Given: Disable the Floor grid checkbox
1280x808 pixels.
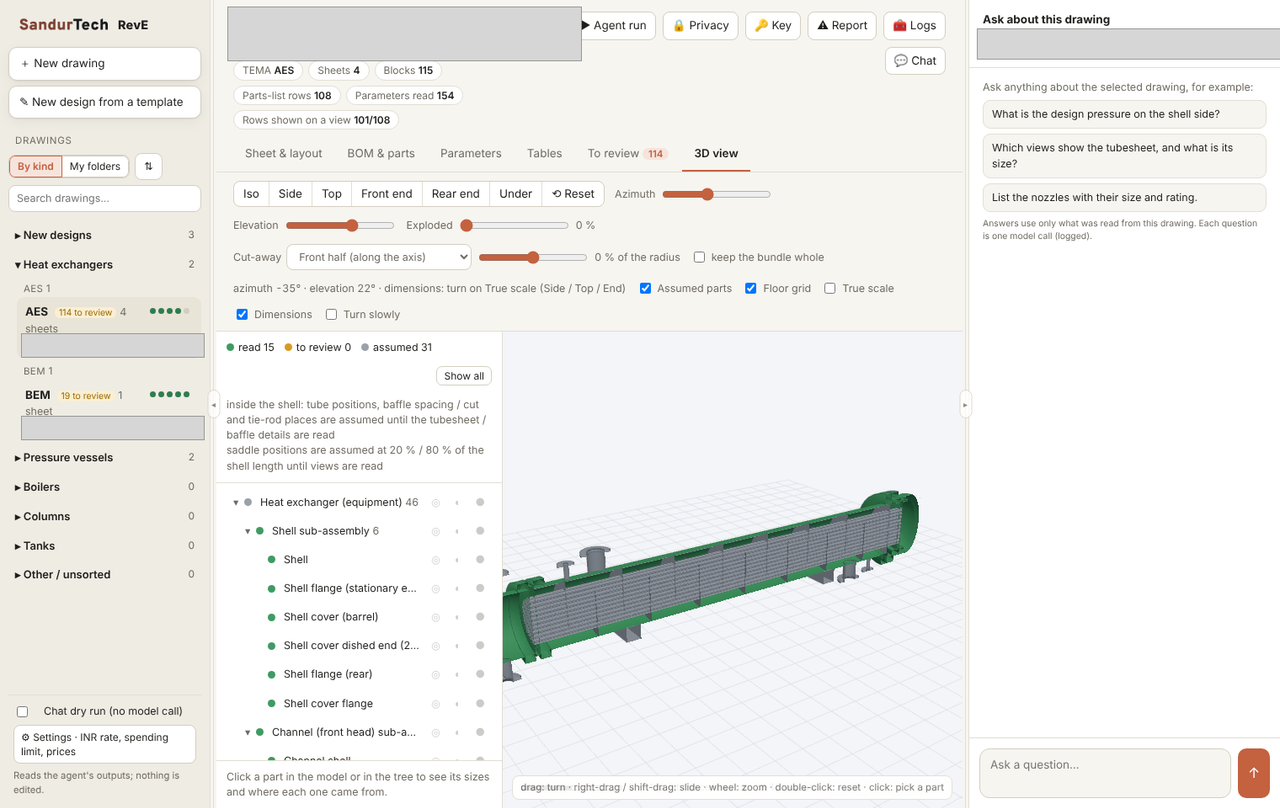Looking at the screenshot, I should [751, 288].
